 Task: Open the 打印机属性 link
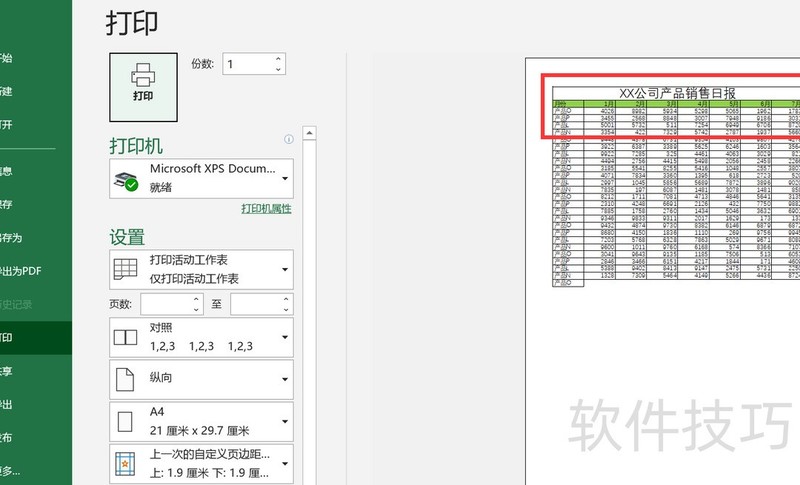[266, 208]
